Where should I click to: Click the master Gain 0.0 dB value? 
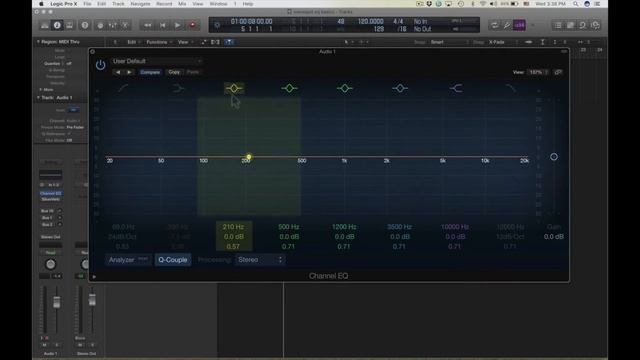click(x=553, y=237)
